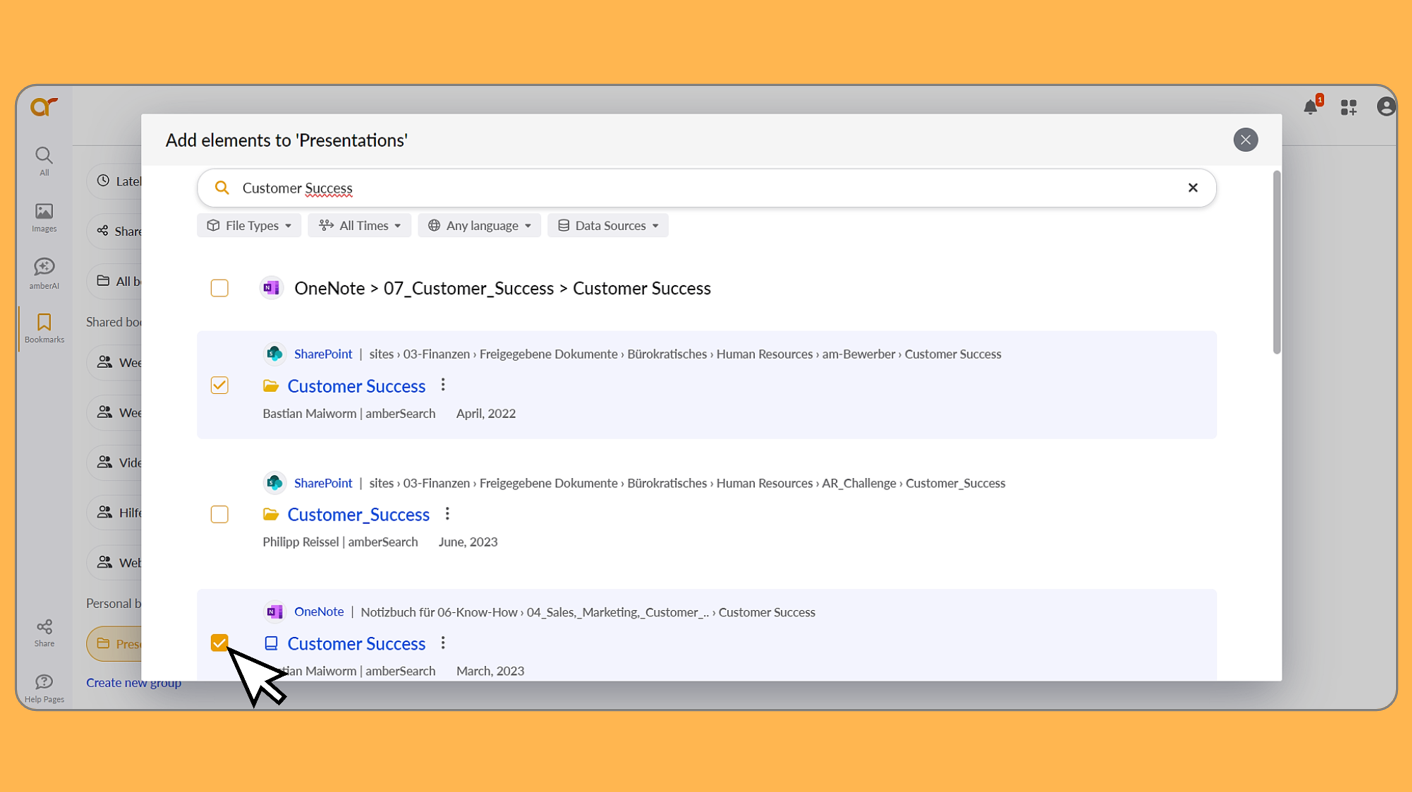1412x792 pixels.
Task: Select the Bookmarks sidebar icon
Action: [x=44, y=328]
